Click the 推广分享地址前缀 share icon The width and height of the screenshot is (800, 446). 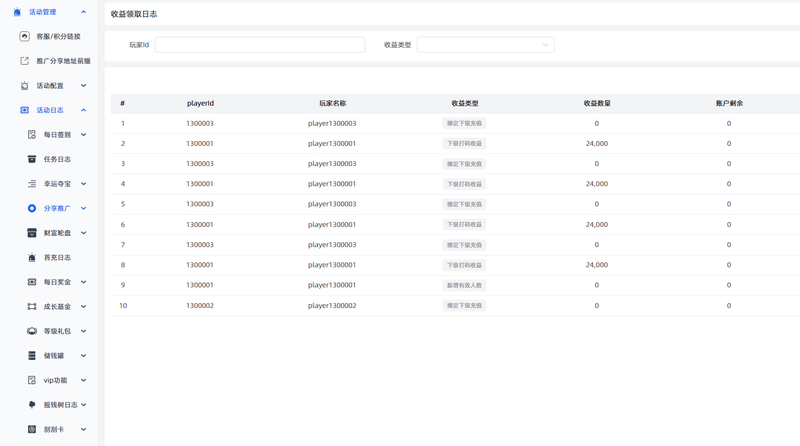[24, 61]
